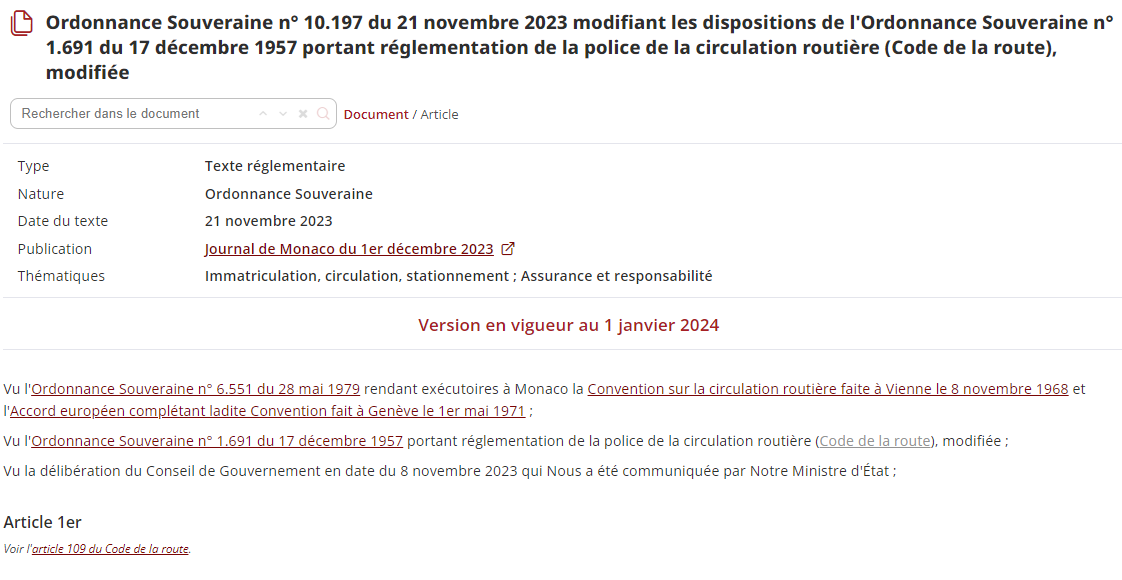Image resolution: width=1122 pixels, height=580 pixels.
Task: Click the next search result down arrow
Action: (283, 114)
